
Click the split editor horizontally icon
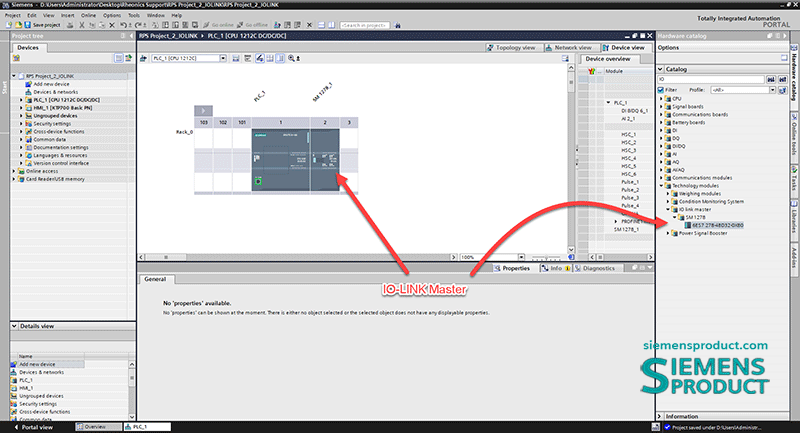pyautogui.click(x=321, y=25)
